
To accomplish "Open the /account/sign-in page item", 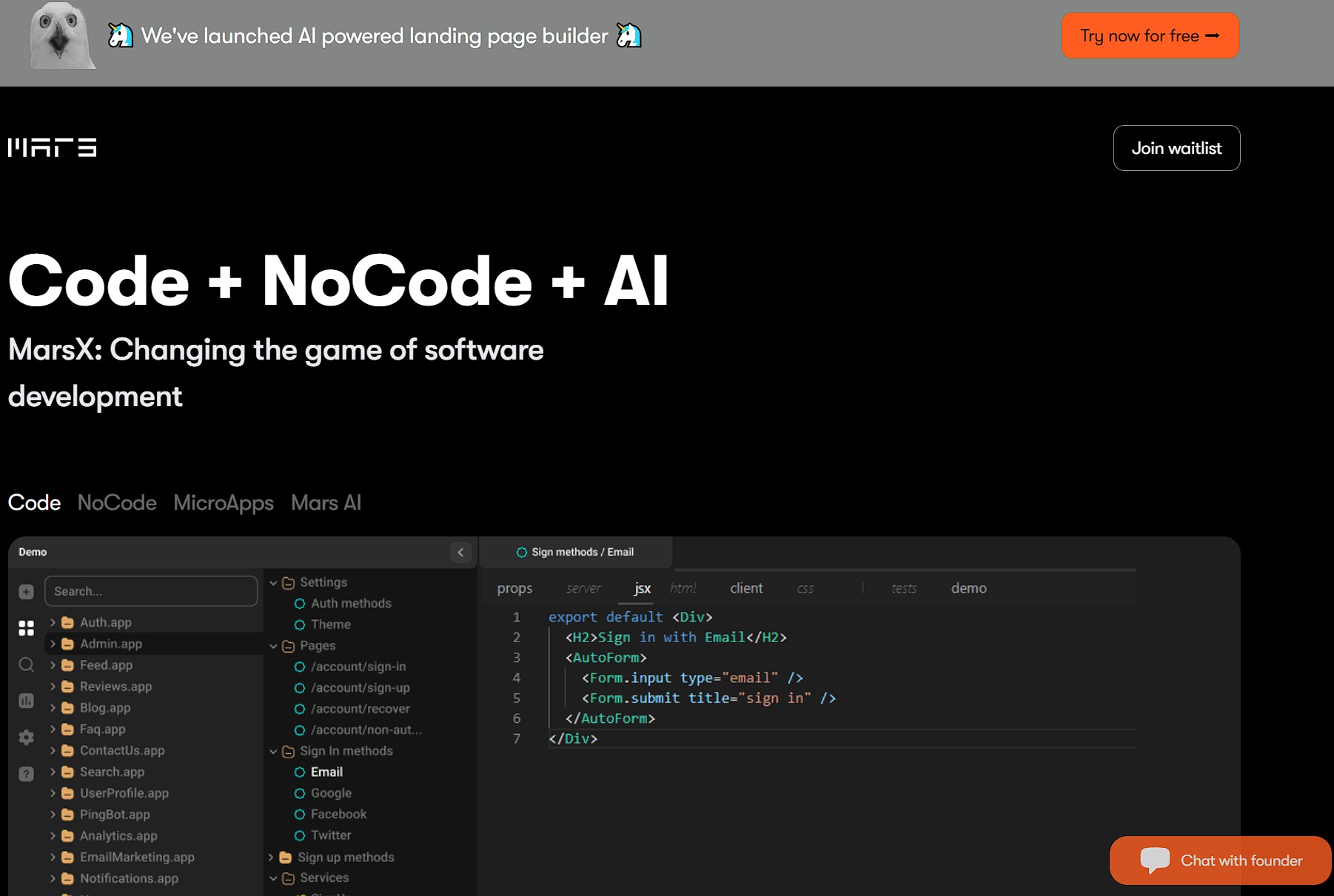I will (358, 667).
